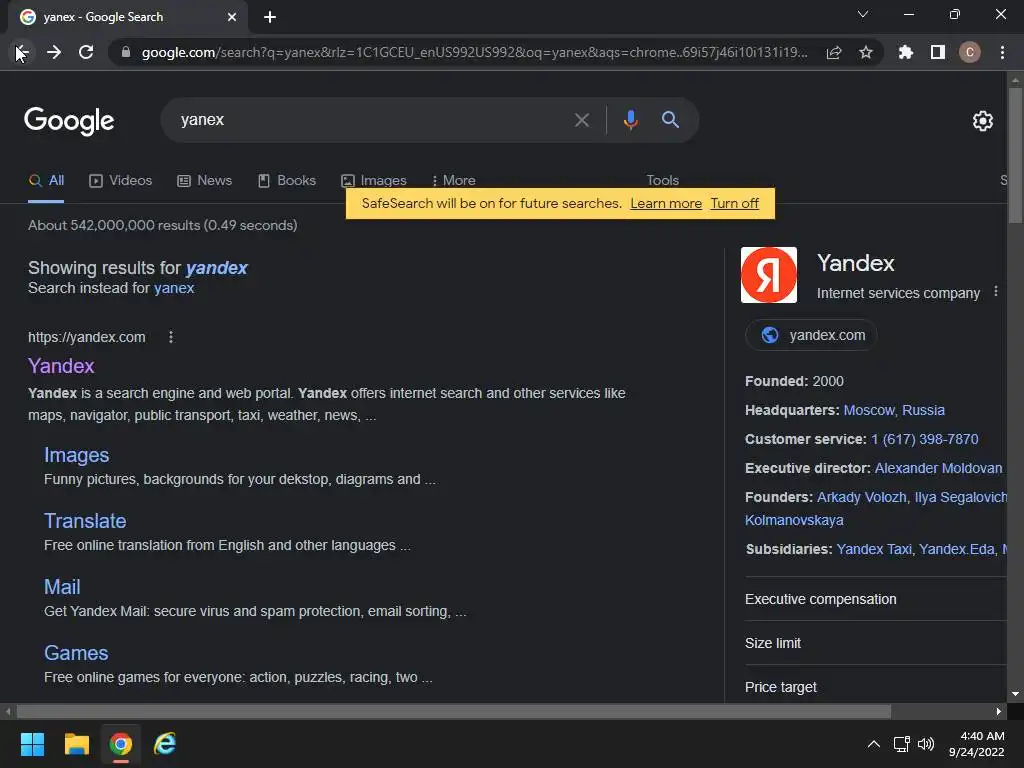The image size is (1024, 768).
Task: Click the corrected yandex suggestion link
Action: (x=216, y=268)
